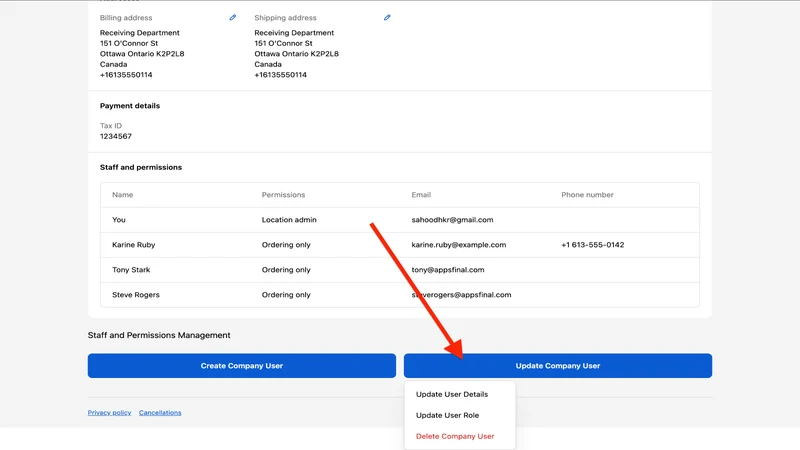Click the Staff and Permissions Management heading
This screenshot has width=800, height=450.
tap(159, 335)
